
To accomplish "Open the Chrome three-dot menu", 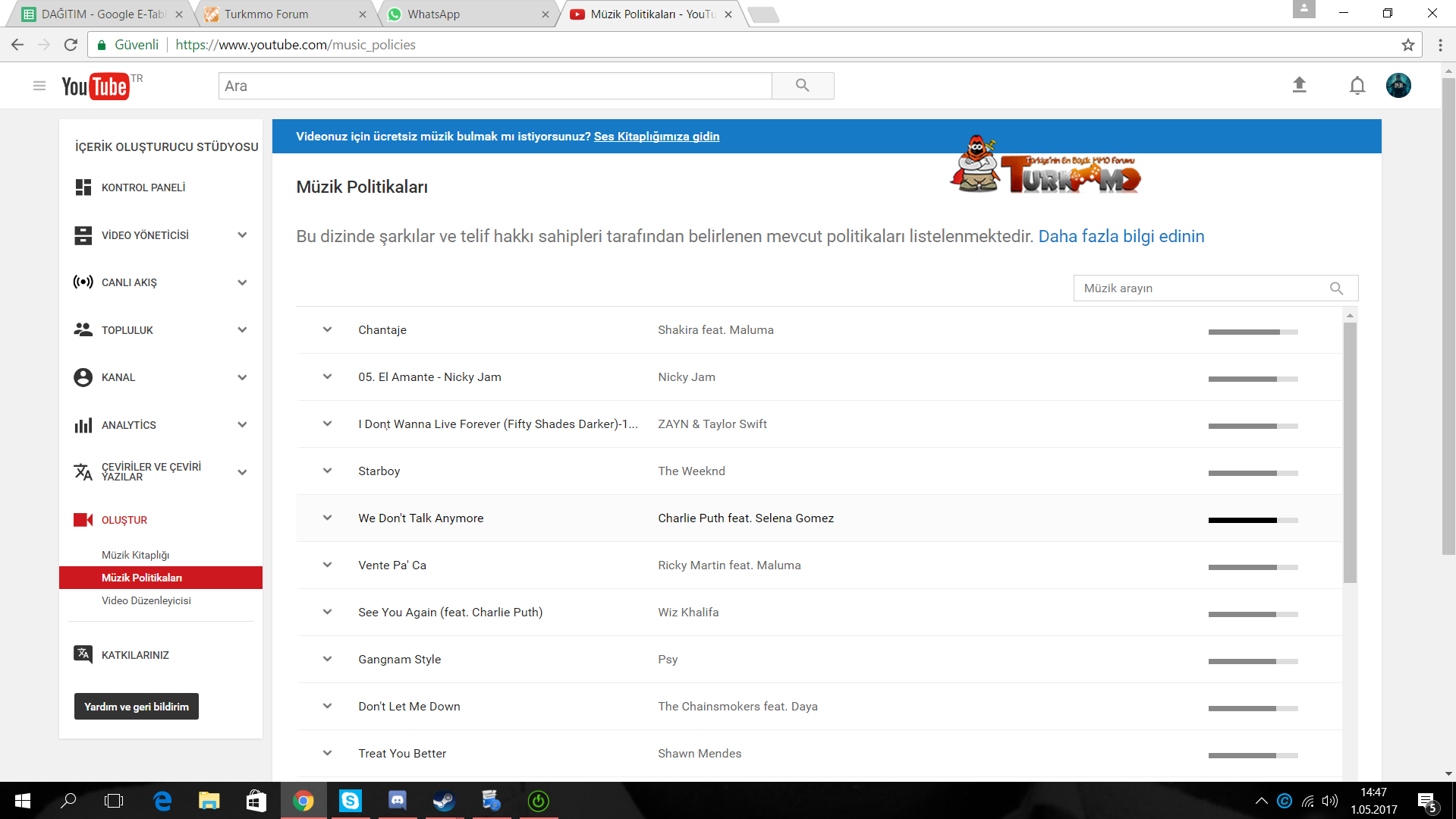I will click(x=1440, y=45).
